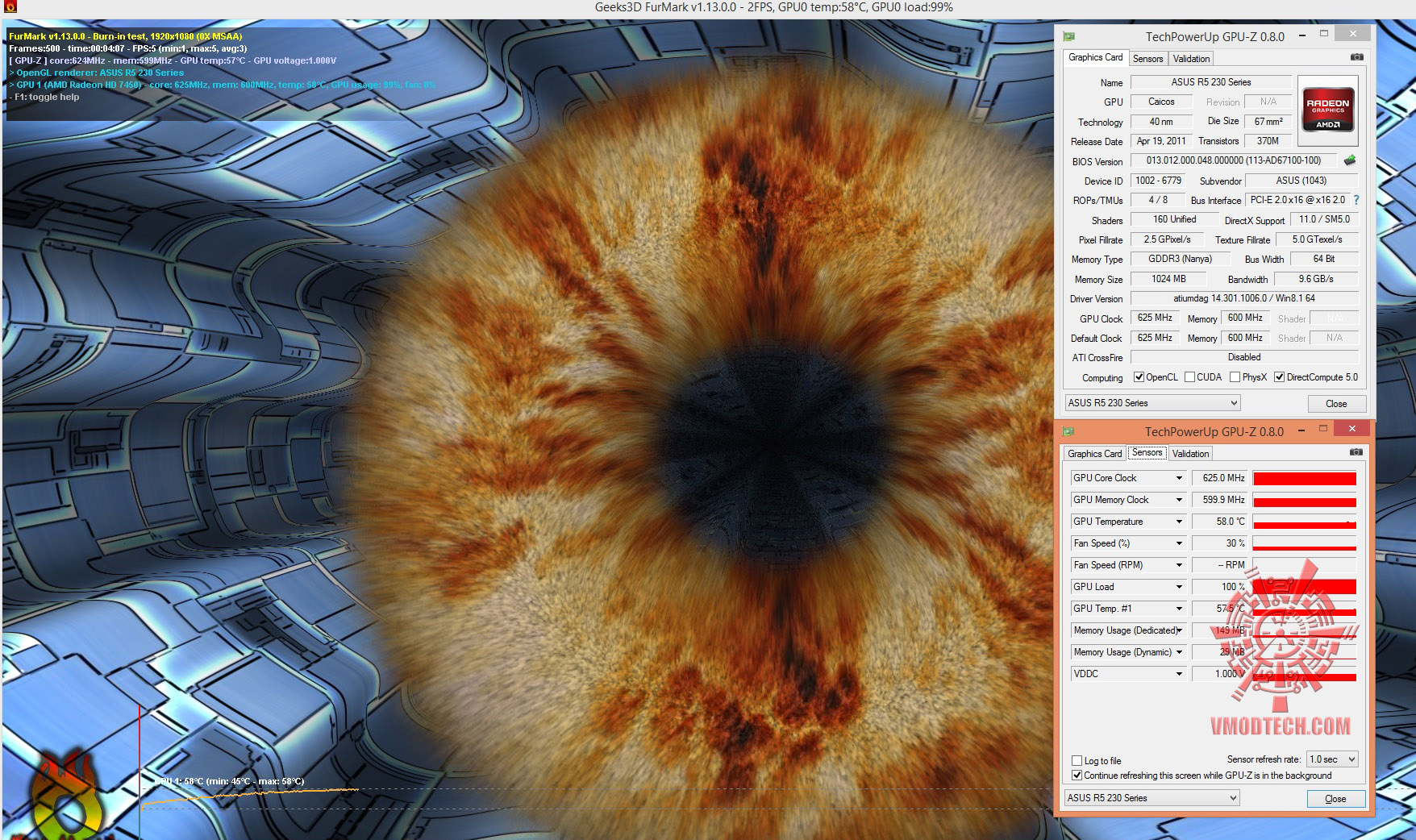1416x840 pixels.
Task: Open the Fan Speed (RPM) sensor dropdown
Action: 1178,565
